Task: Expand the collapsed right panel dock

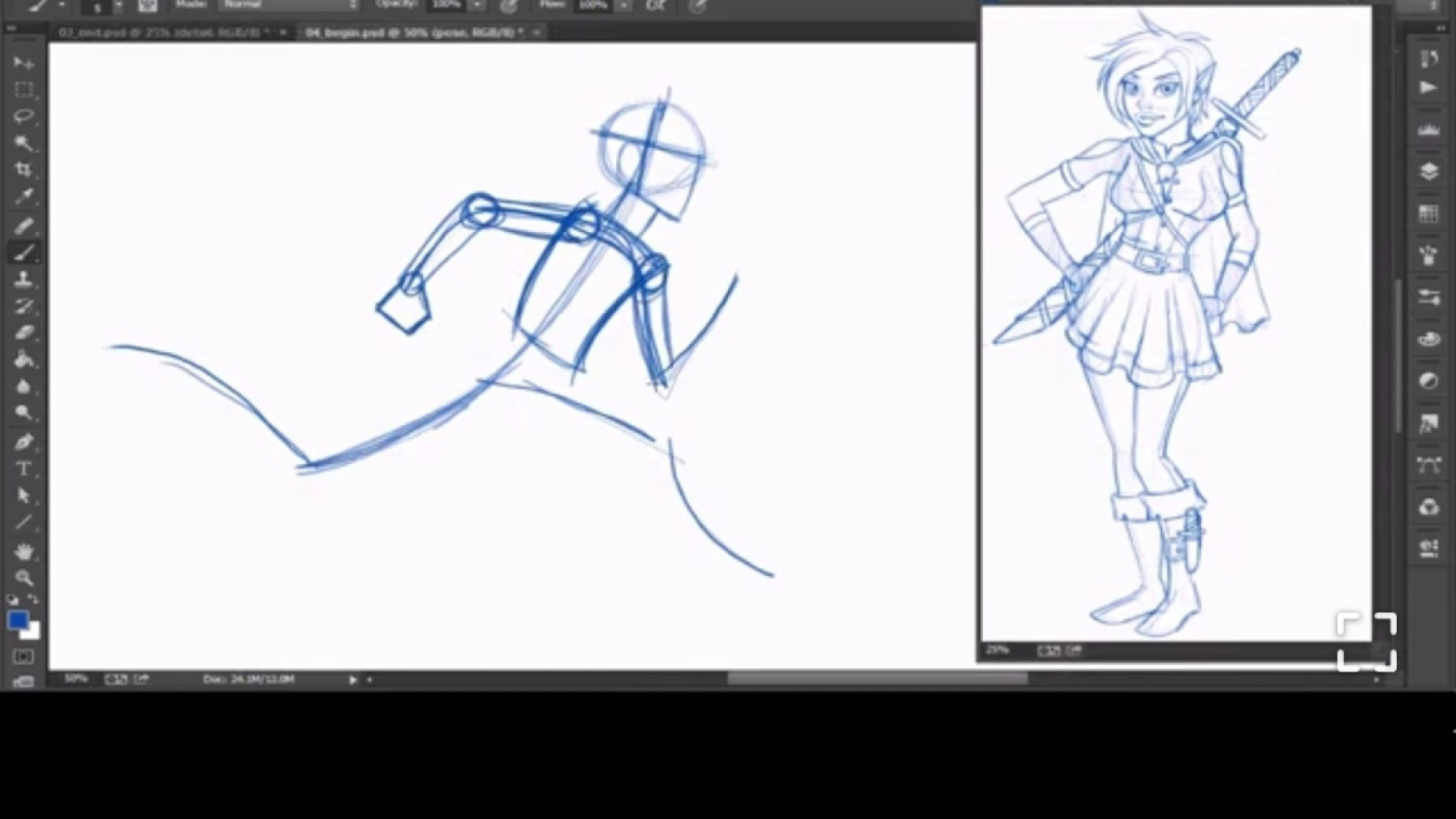Action: [1441, 28]
